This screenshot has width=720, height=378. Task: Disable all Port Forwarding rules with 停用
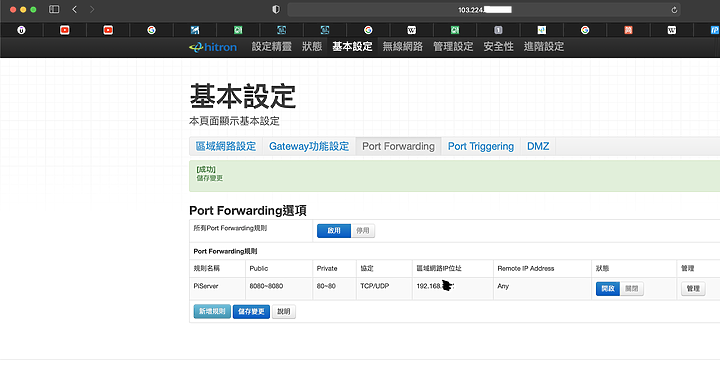[x=363, y=231]
